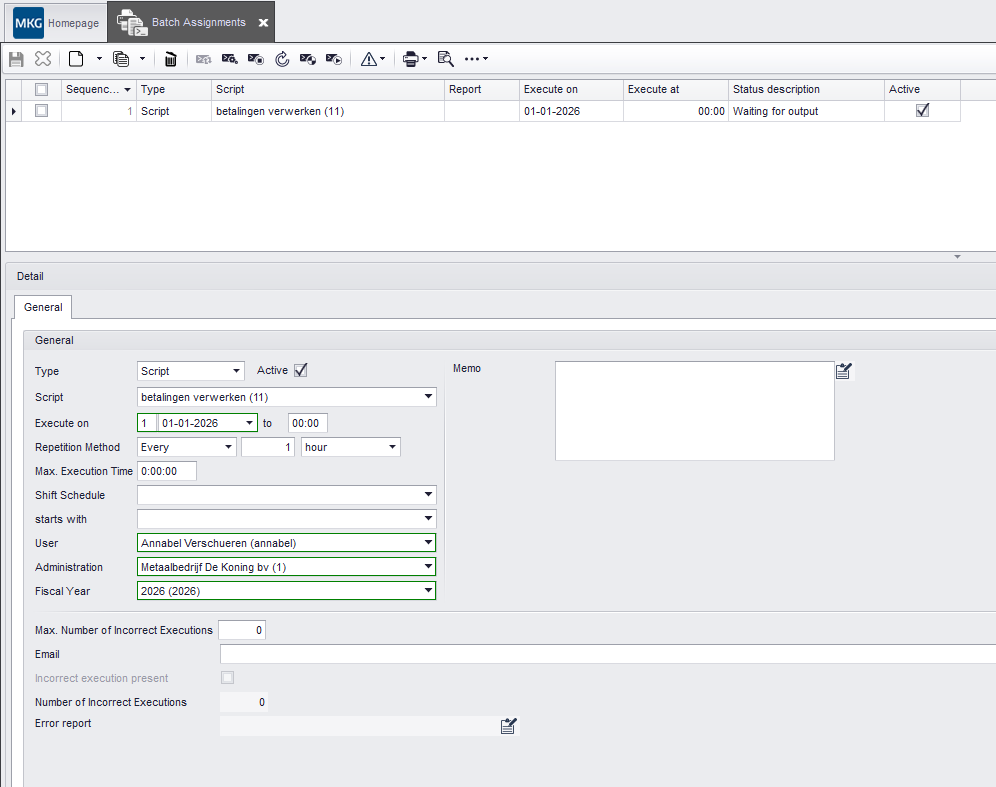Screen dimensions: 996x787
Task: Open the Error report editor icon
Action: [x=509, y=726]
